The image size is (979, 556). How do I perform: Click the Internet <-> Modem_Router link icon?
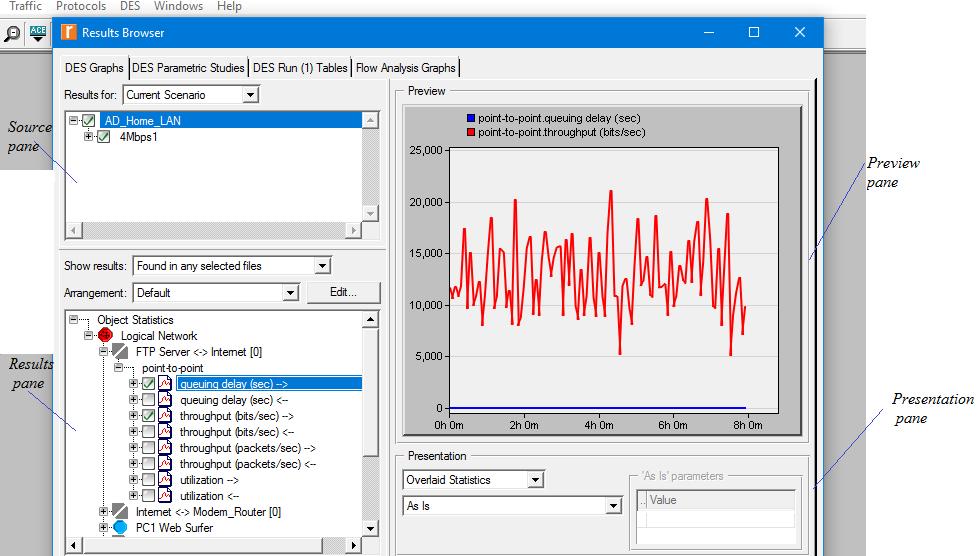120,512
